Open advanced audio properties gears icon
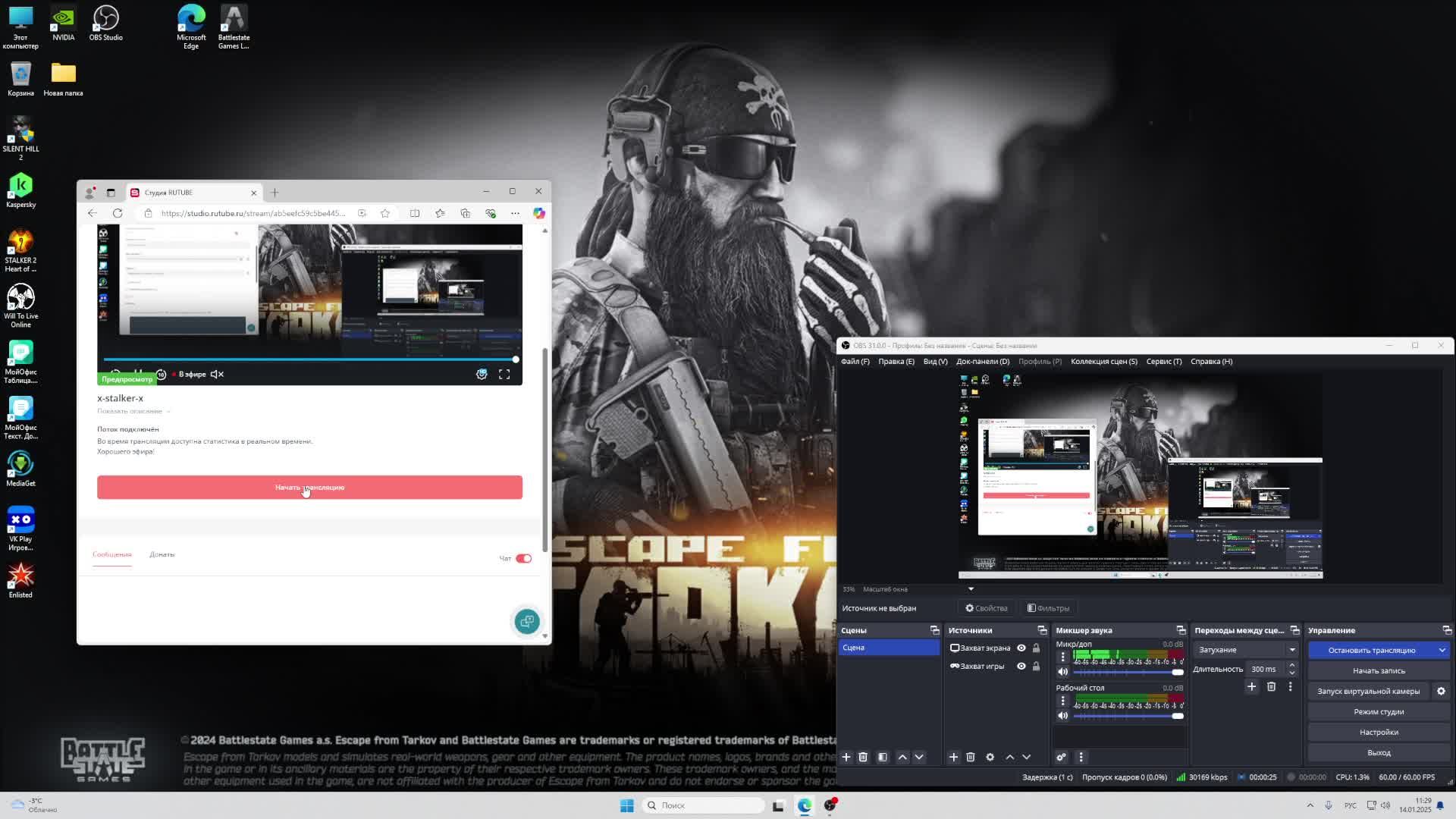The image size is (1456, 819). point(1062,757)
